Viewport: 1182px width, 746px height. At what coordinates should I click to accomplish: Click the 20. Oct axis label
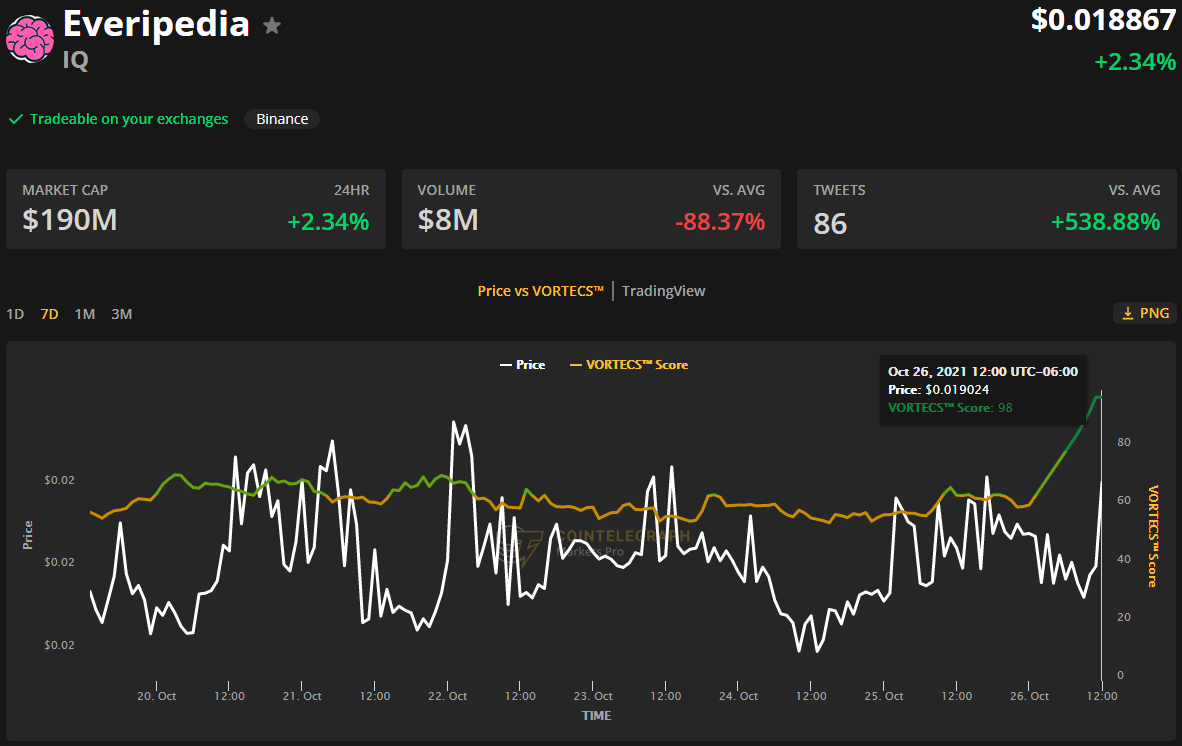157,696
